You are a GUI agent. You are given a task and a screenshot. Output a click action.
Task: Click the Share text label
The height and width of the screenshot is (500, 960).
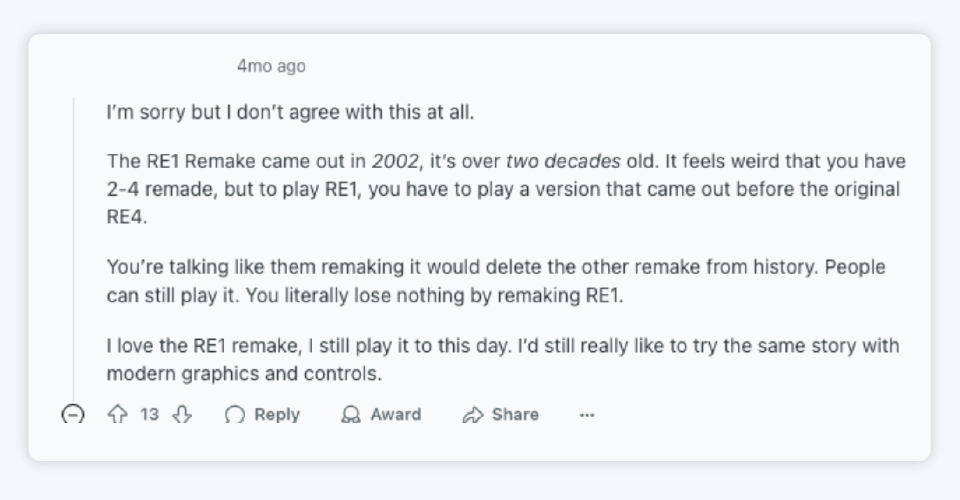[x=515, y=414]
